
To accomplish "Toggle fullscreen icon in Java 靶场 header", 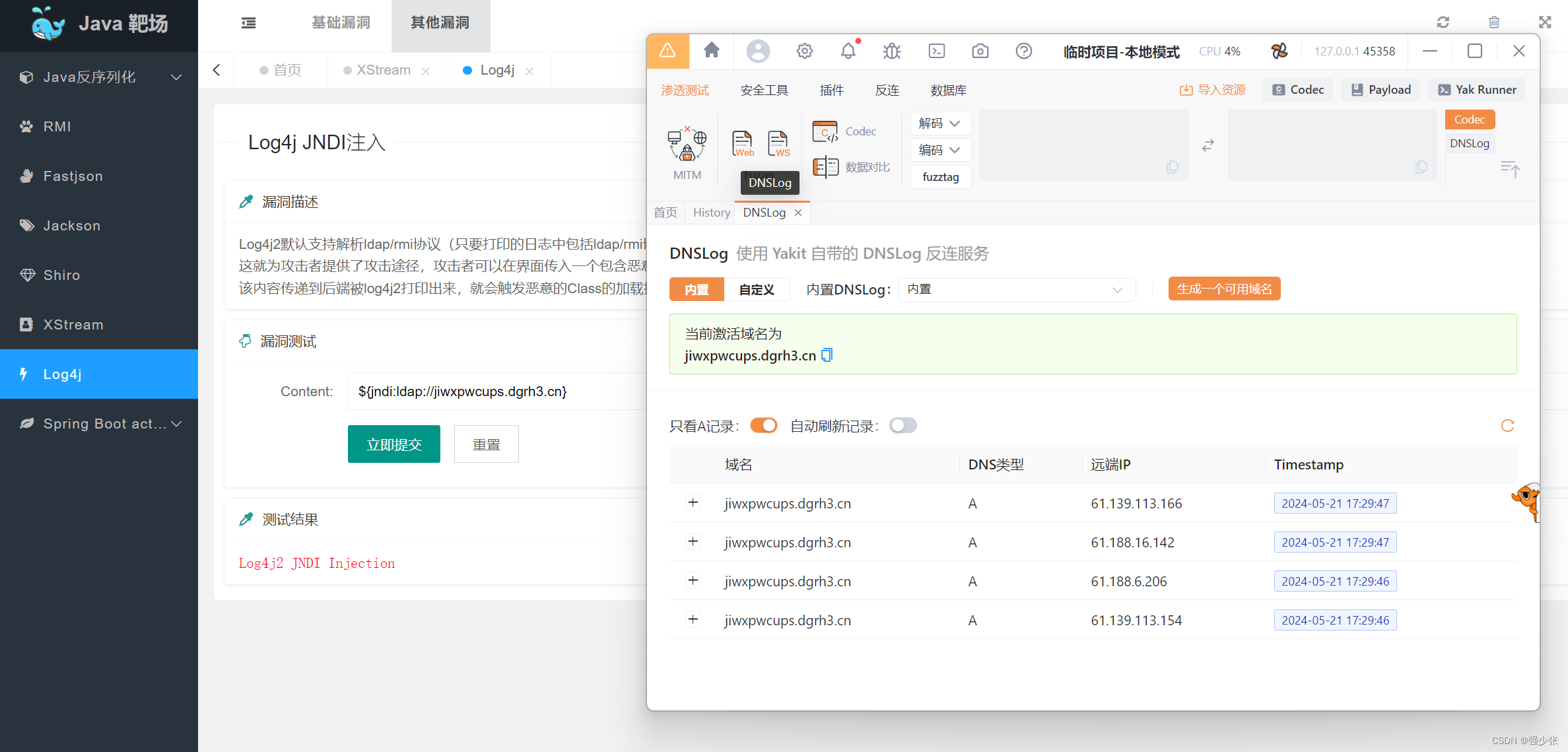I will (1545, 22).
